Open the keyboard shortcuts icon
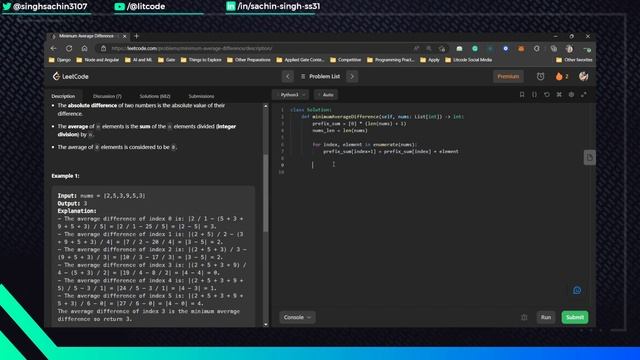640x360 pixels. 559,95
